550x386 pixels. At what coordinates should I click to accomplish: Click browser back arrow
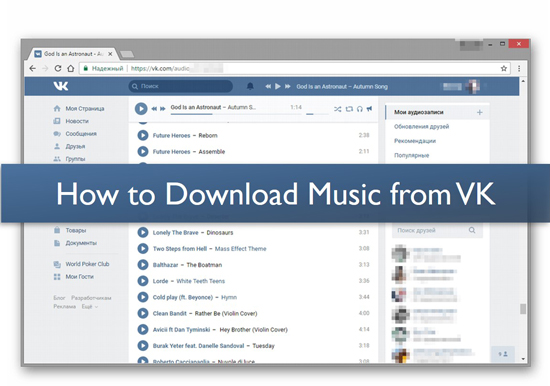(x=33, y=68)
